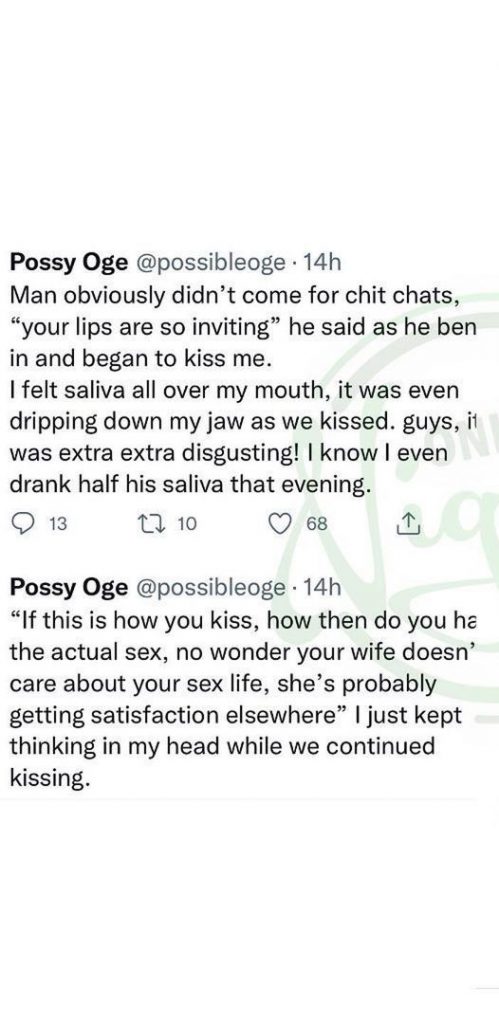Open the share upload arrow icon

point(406,522)
